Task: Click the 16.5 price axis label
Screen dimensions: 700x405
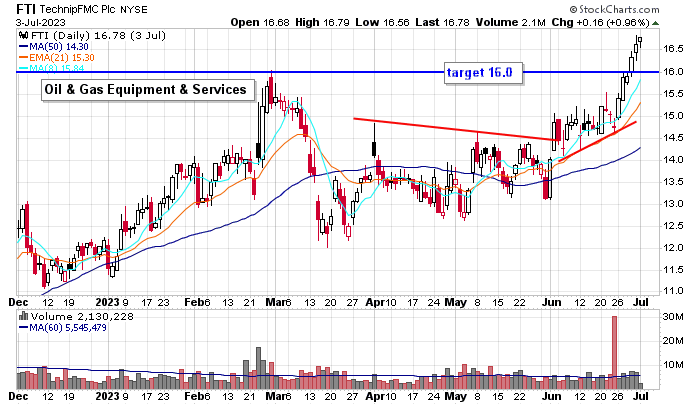Action: pos(673,49)
